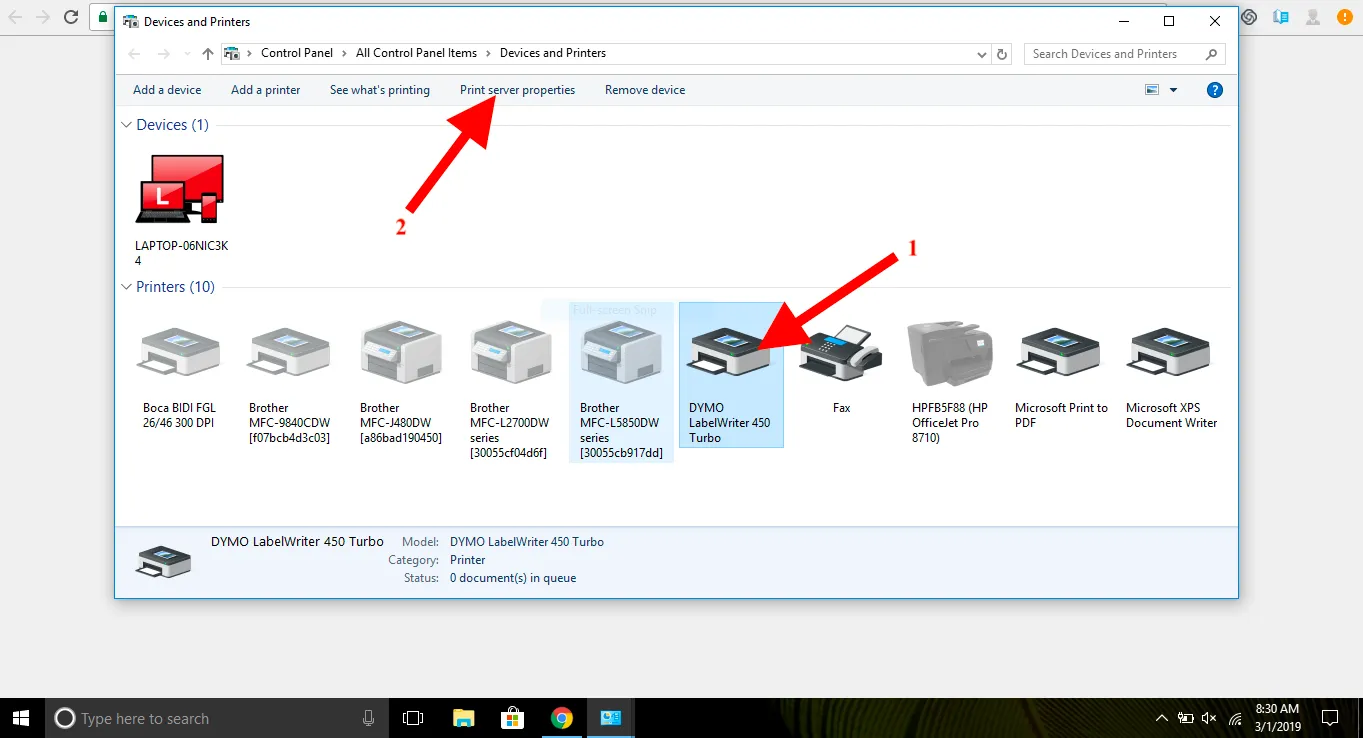The width and height of the screenshot is (1363, 738).
Task: Navigate to Control Panel in the breadcrumb
Action: point(297,54)
